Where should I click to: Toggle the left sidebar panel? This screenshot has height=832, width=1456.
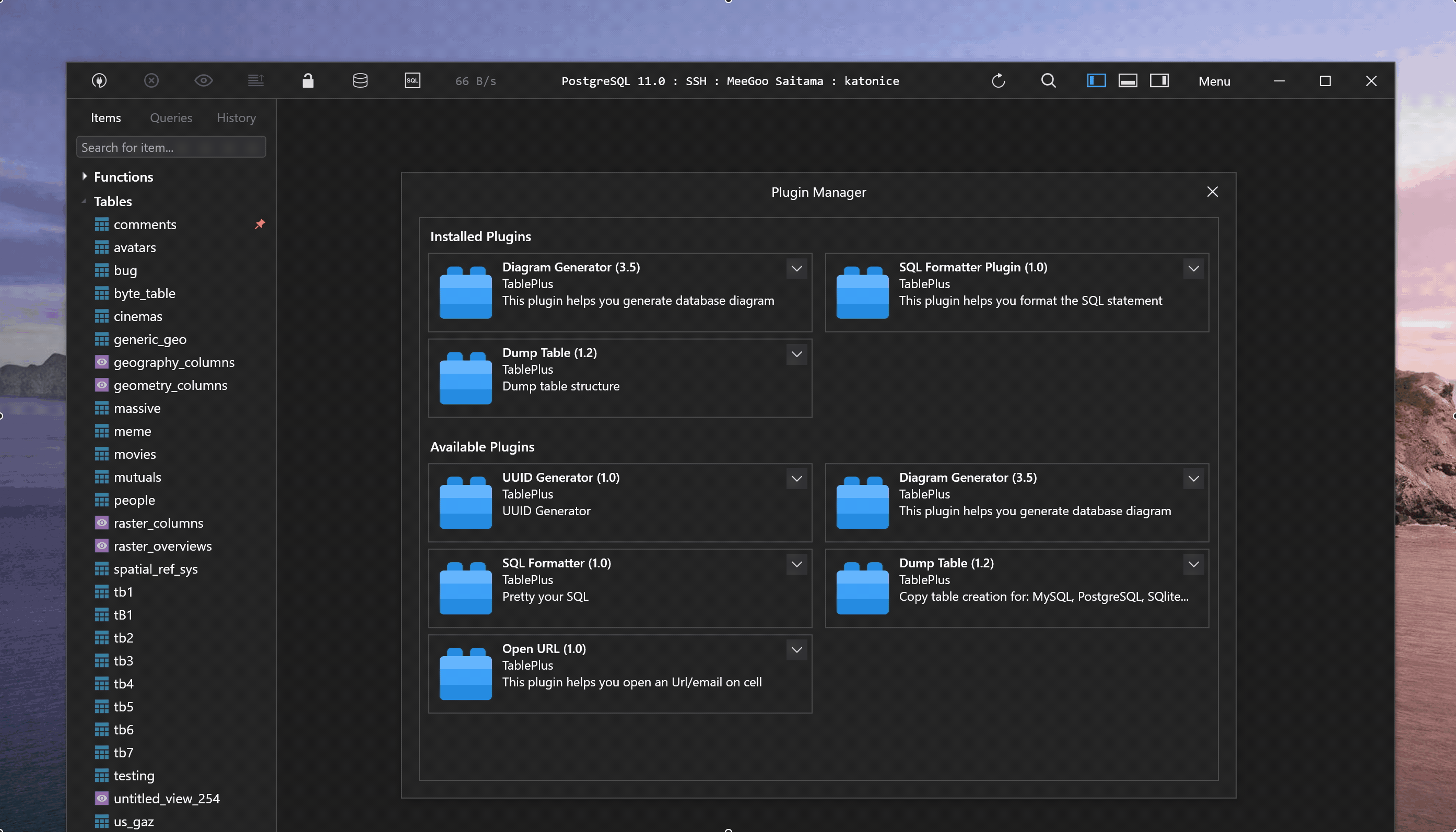(x=1096, y=80)
